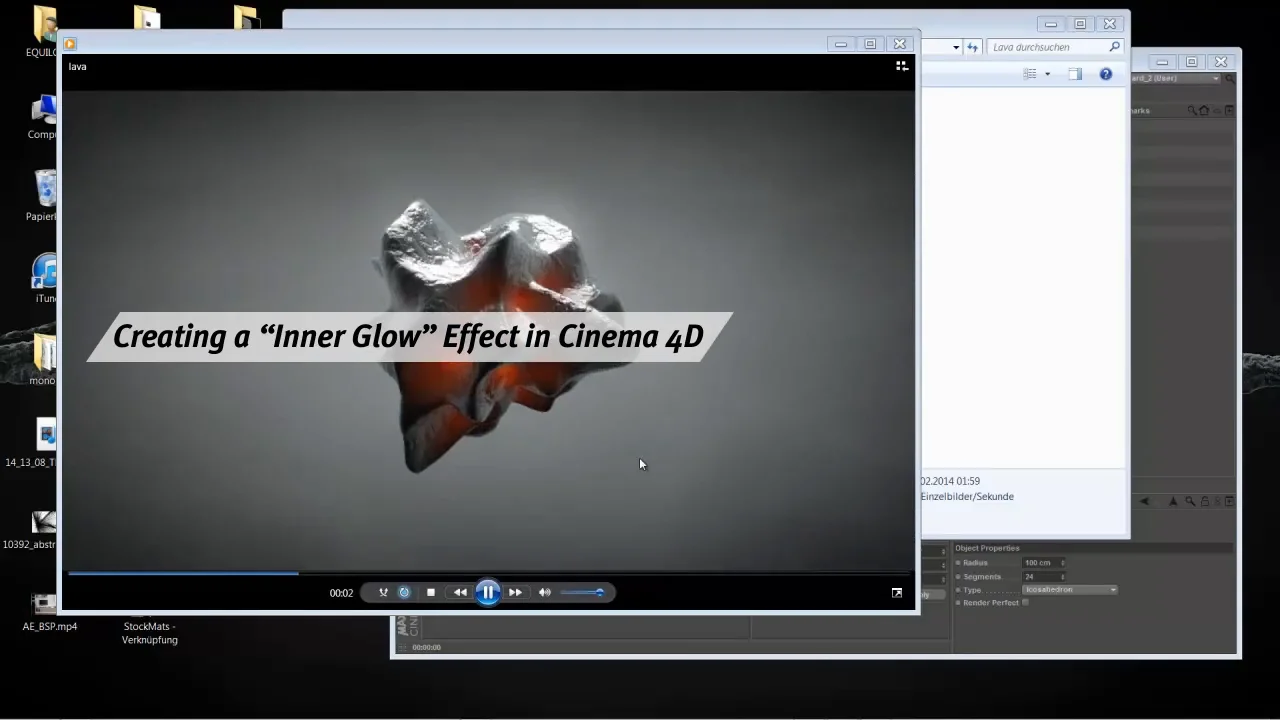The image size is (1280, 720).
Task: Adjust the Media Player volume slider
Action: pos(583,592)
